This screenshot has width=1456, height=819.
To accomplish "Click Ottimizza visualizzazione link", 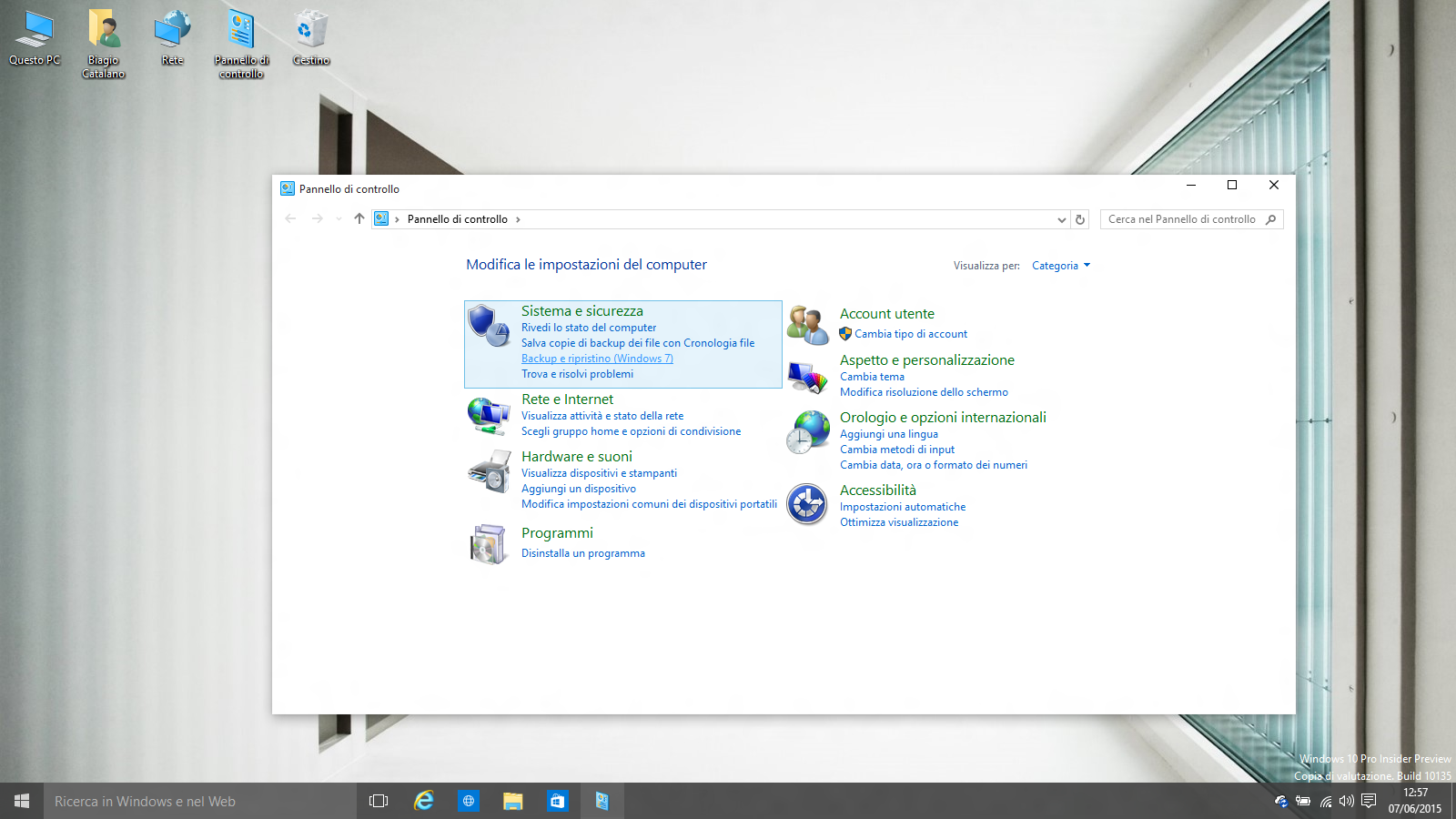I will pos(899,522).
